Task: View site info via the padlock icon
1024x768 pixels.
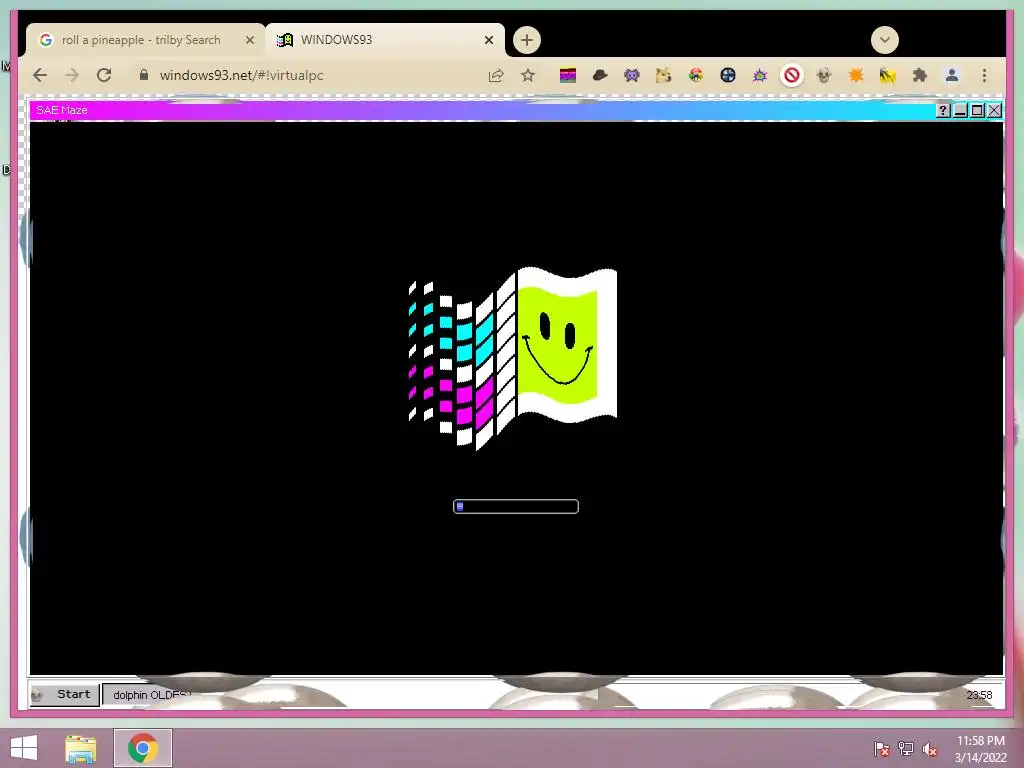Action: pos(144,74)
